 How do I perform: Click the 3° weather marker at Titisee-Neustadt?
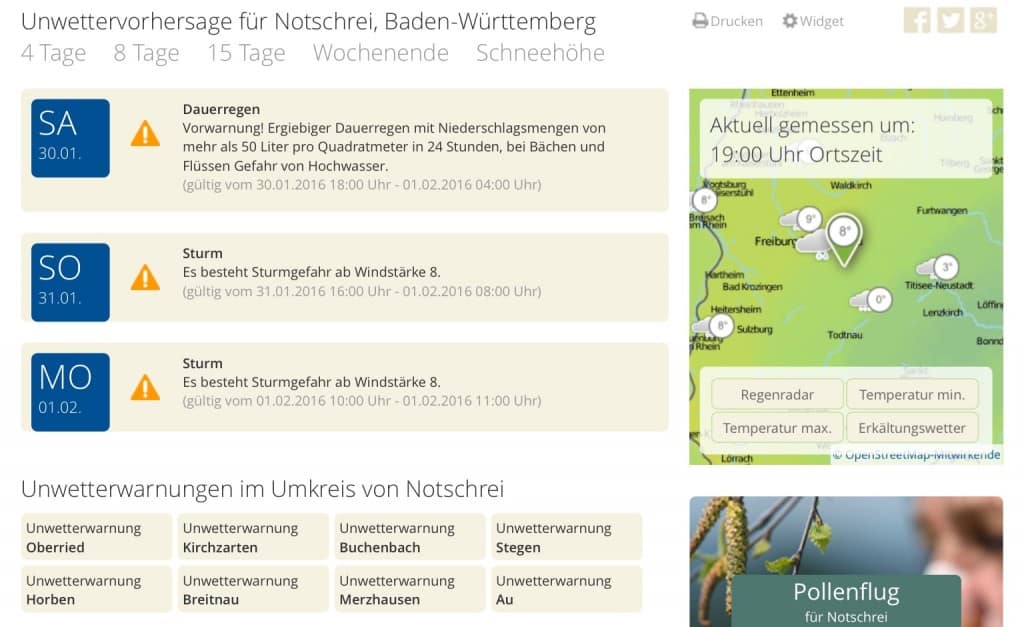pyautogui.click(x=946, y=267)
